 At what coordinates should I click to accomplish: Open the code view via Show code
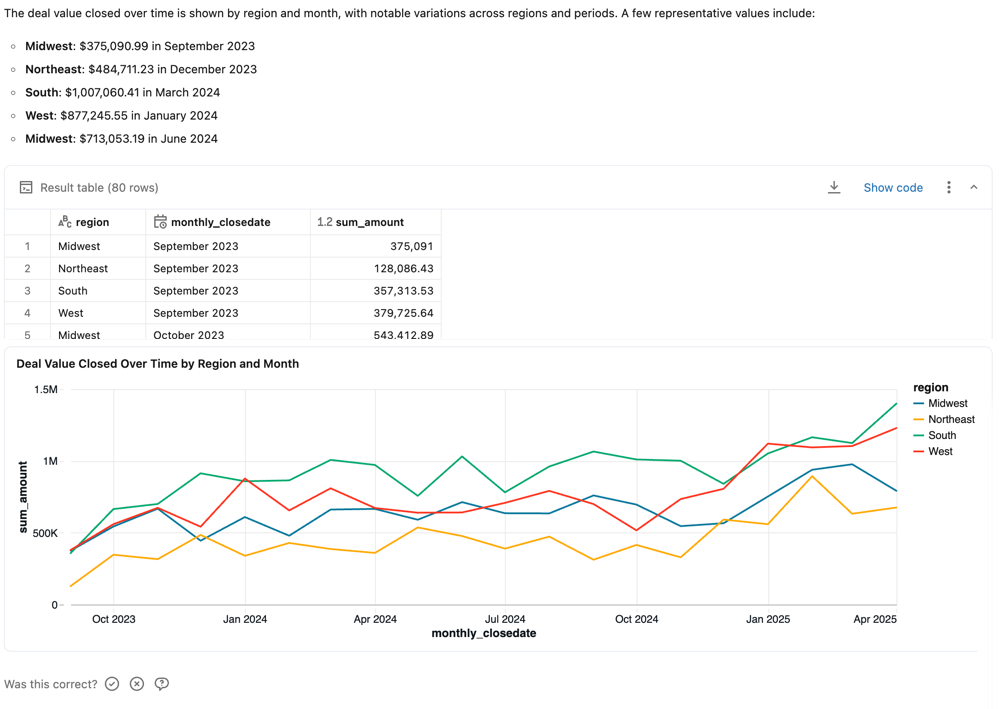(x=893, y=187)
